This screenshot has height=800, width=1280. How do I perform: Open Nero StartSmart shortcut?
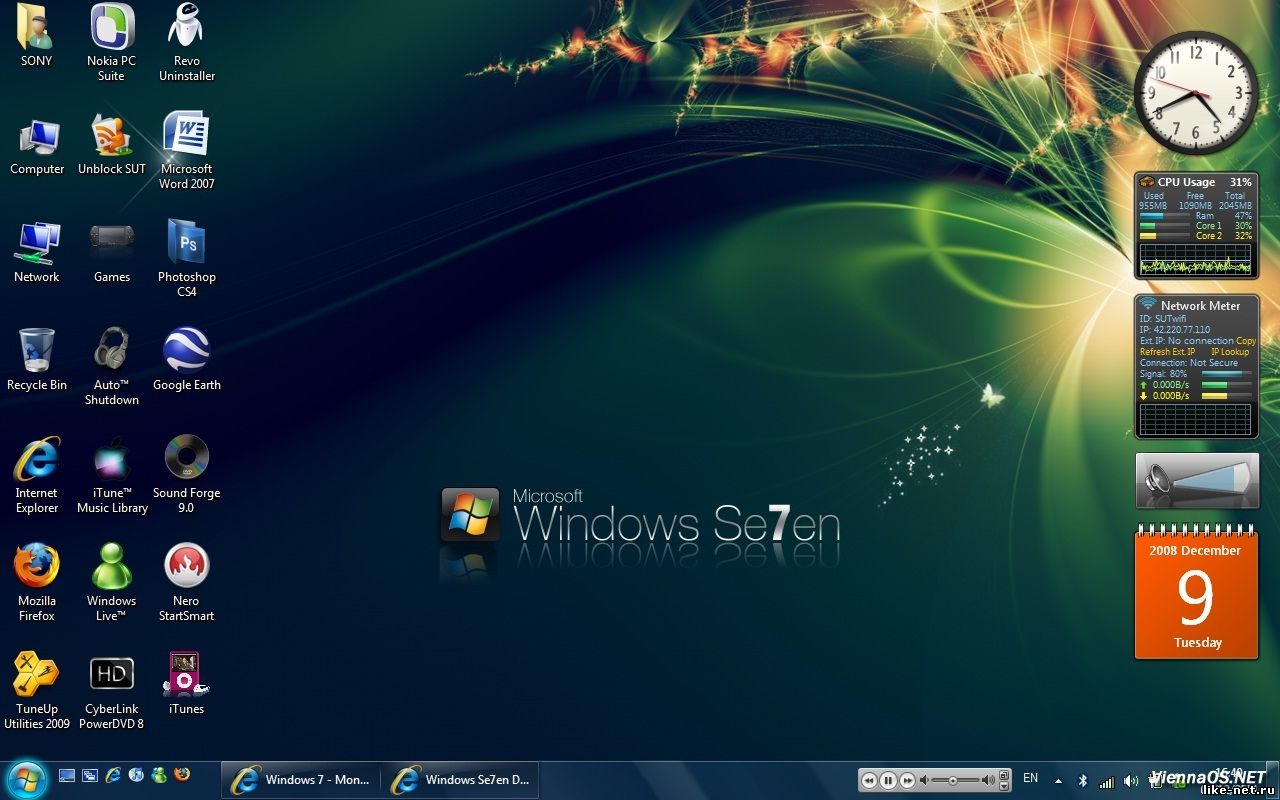(186, 567)
